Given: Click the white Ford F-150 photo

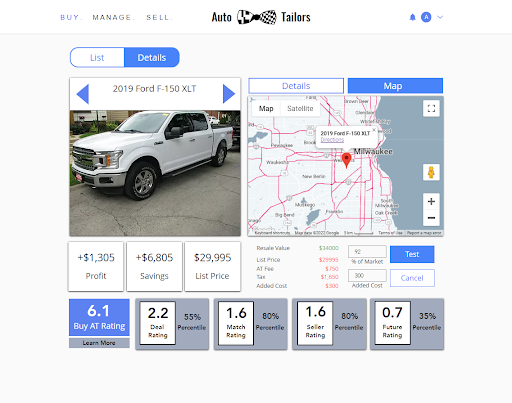Looking at the screenshot, I should tap(155, 173).
